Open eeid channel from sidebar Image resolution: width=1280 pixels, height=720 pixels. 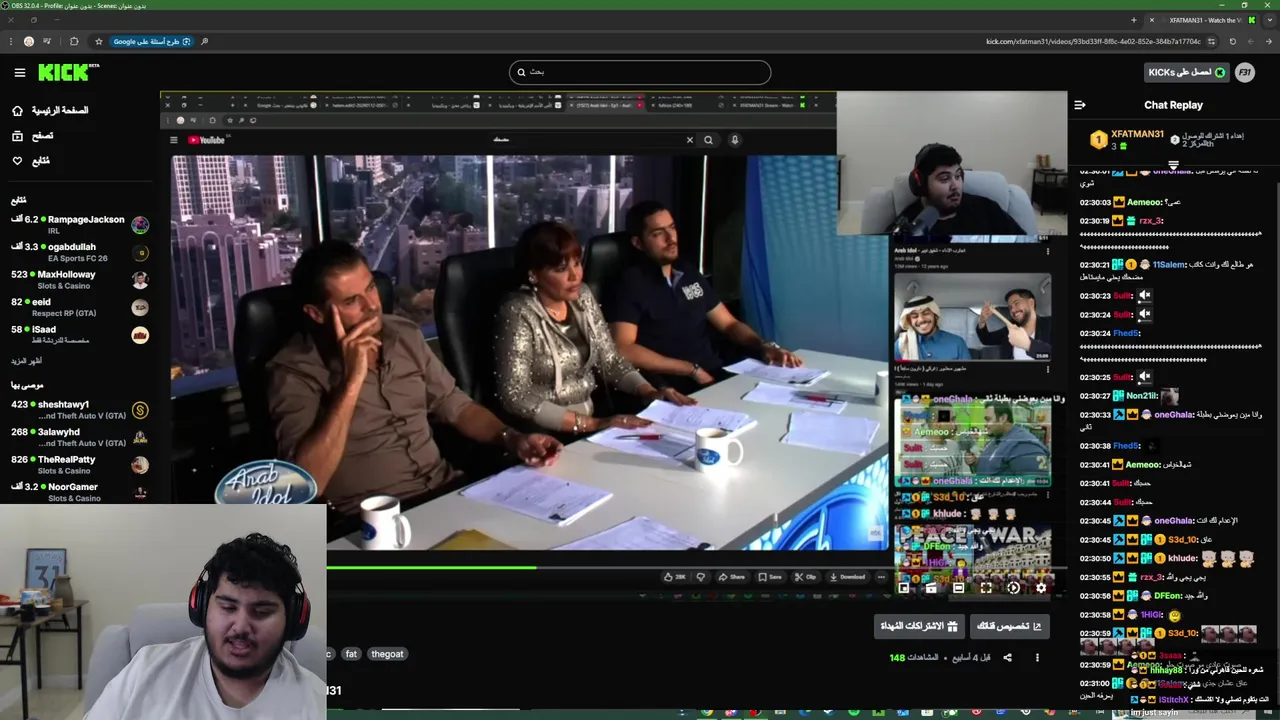[80, 307]
